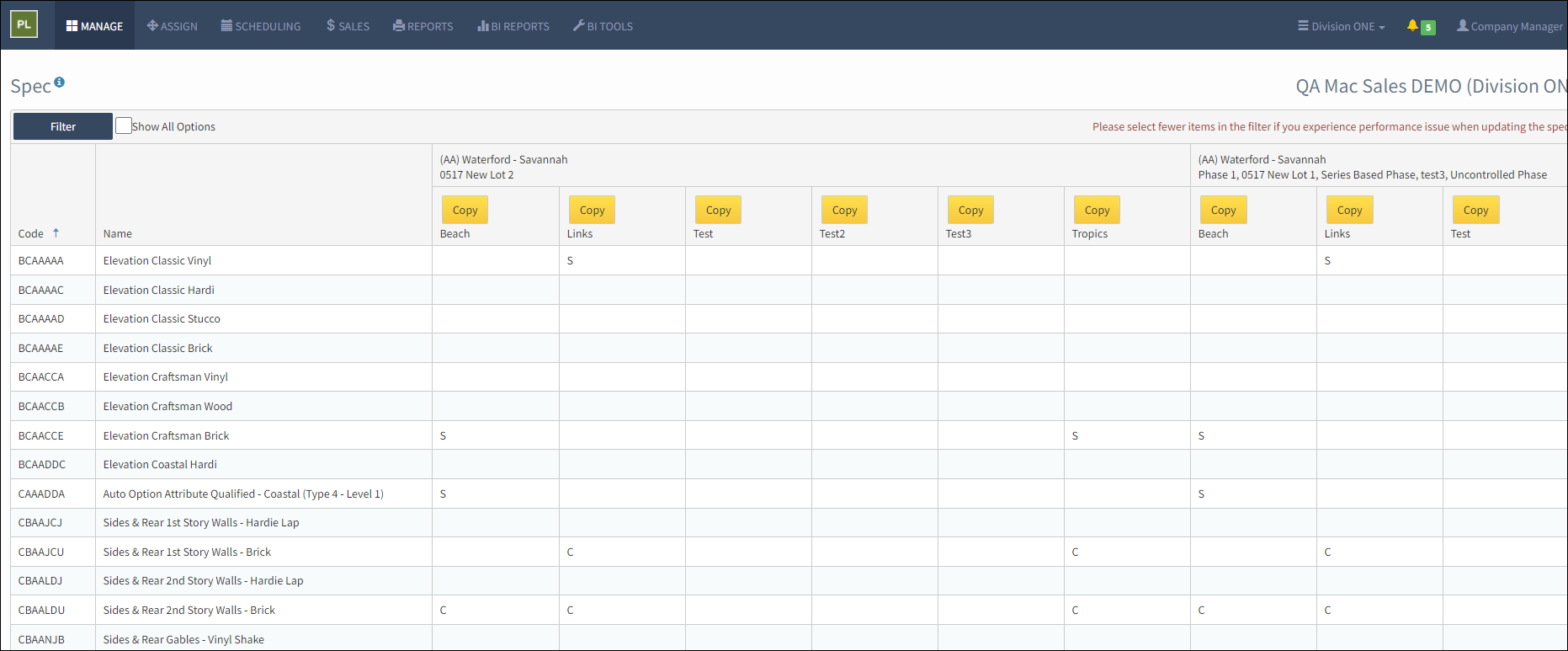Open the ASSIGN menu
Viewport: 1568px width, 651px height.
coord(172,26)
